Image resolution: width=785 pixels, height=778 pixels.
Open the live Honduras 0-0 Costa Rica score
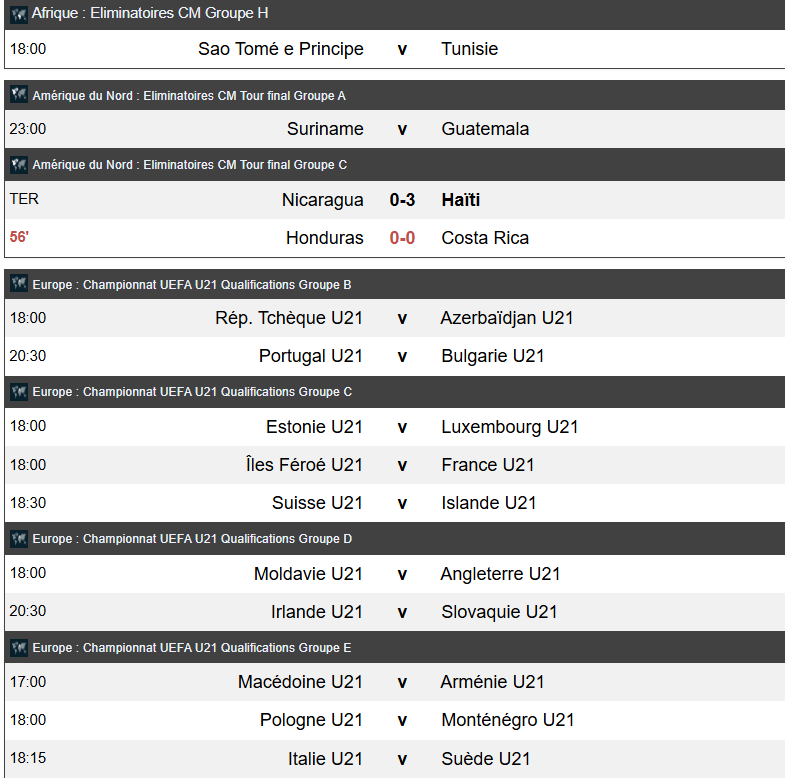coord(402,238)
